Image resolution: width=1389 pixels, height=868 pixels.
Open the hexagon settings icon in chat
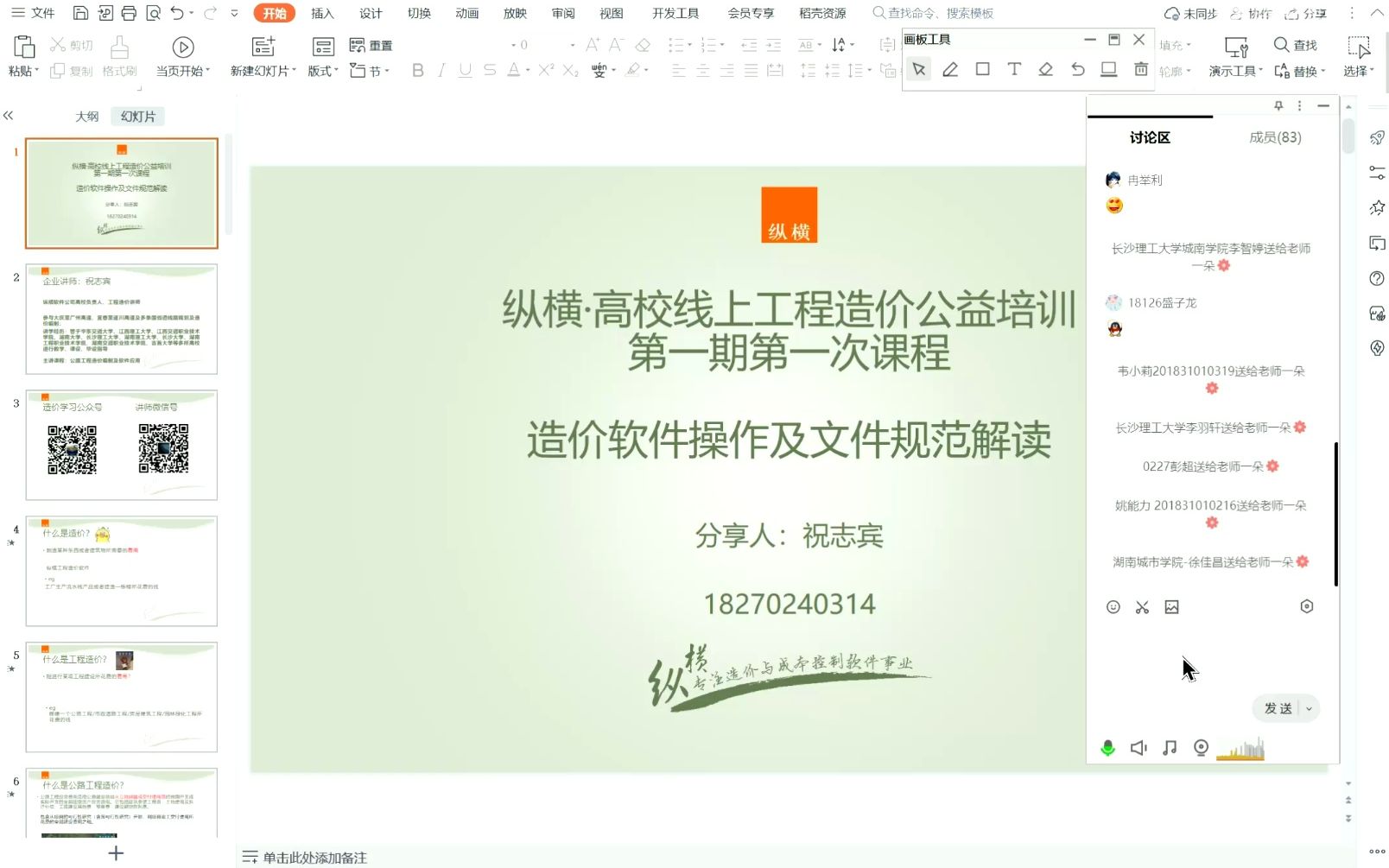point(1307,606)
